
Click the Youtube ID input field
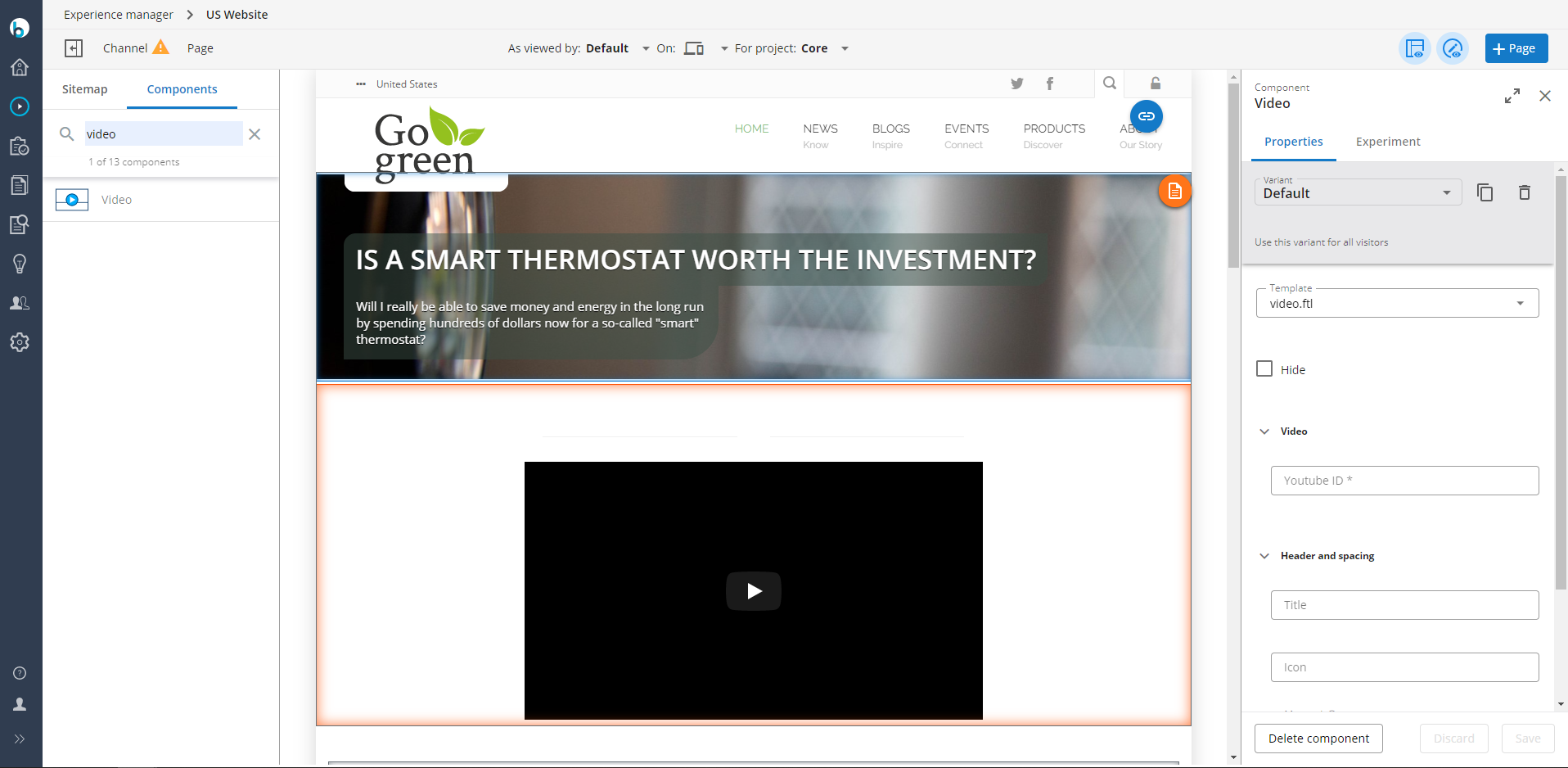pyautogui.click(x=1404, y=481)
